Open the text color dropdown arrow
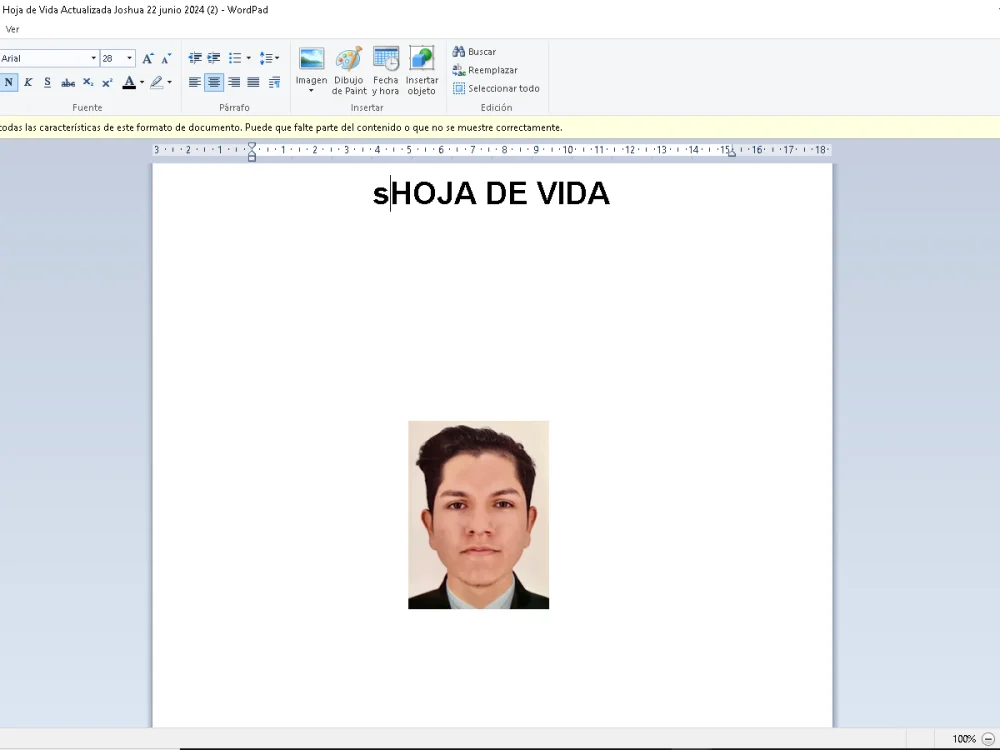The height and width of the screenshot is (750, 1000). 142,83
